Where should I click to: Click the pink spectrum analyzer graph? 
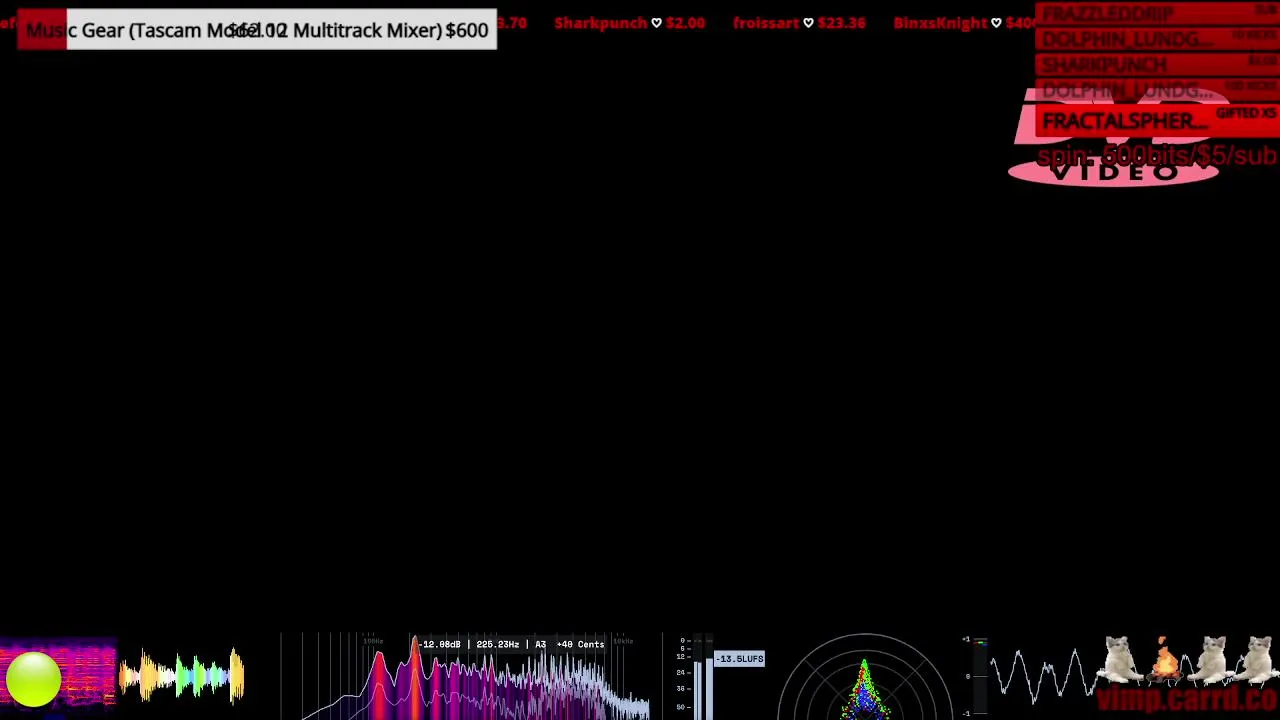pos(466,676)
